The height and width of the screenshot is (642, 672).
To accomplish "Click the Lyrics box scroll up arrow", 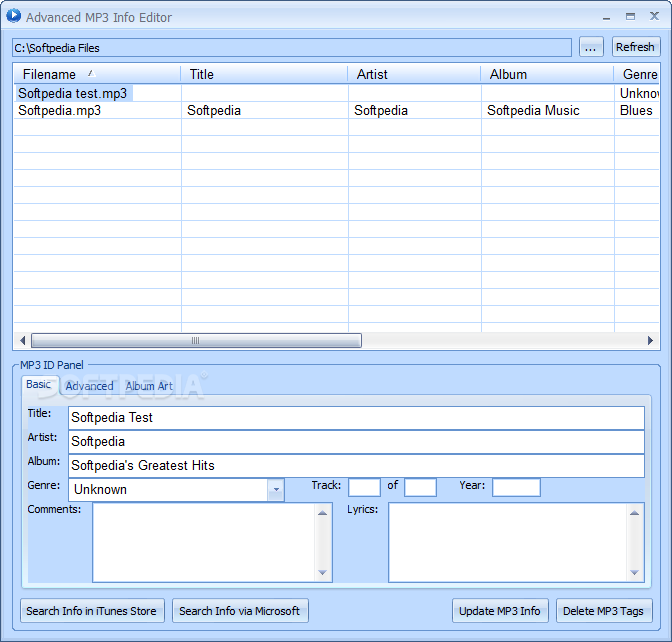I will pos(635,513).
